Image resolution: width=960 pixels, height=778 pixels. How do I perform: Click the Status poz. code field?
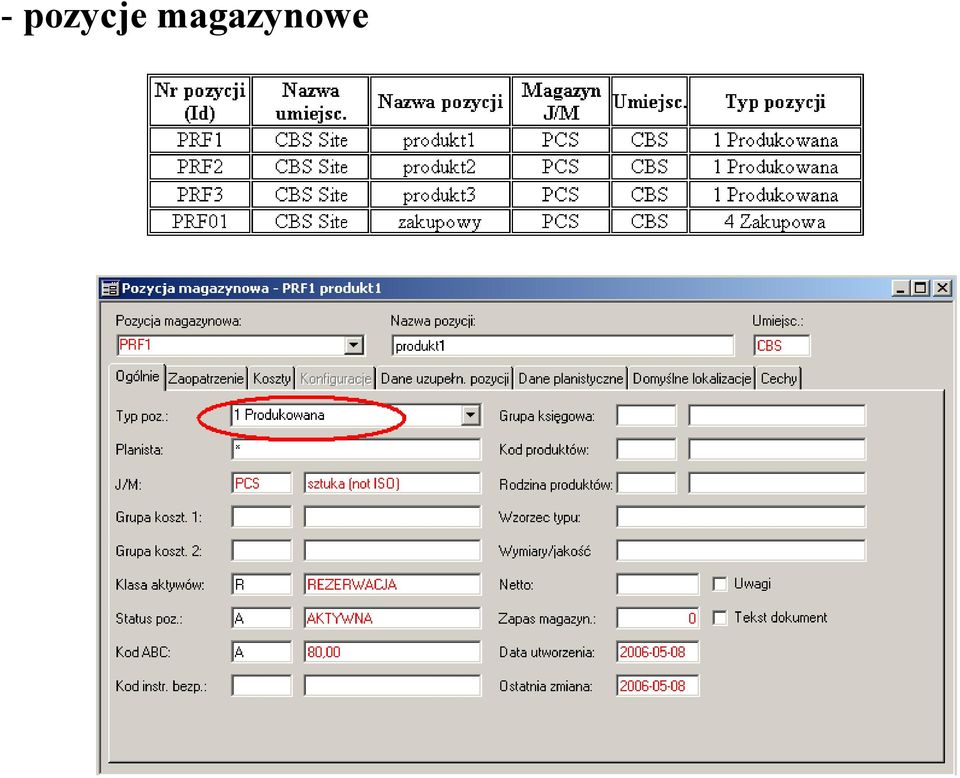(261, 618)
